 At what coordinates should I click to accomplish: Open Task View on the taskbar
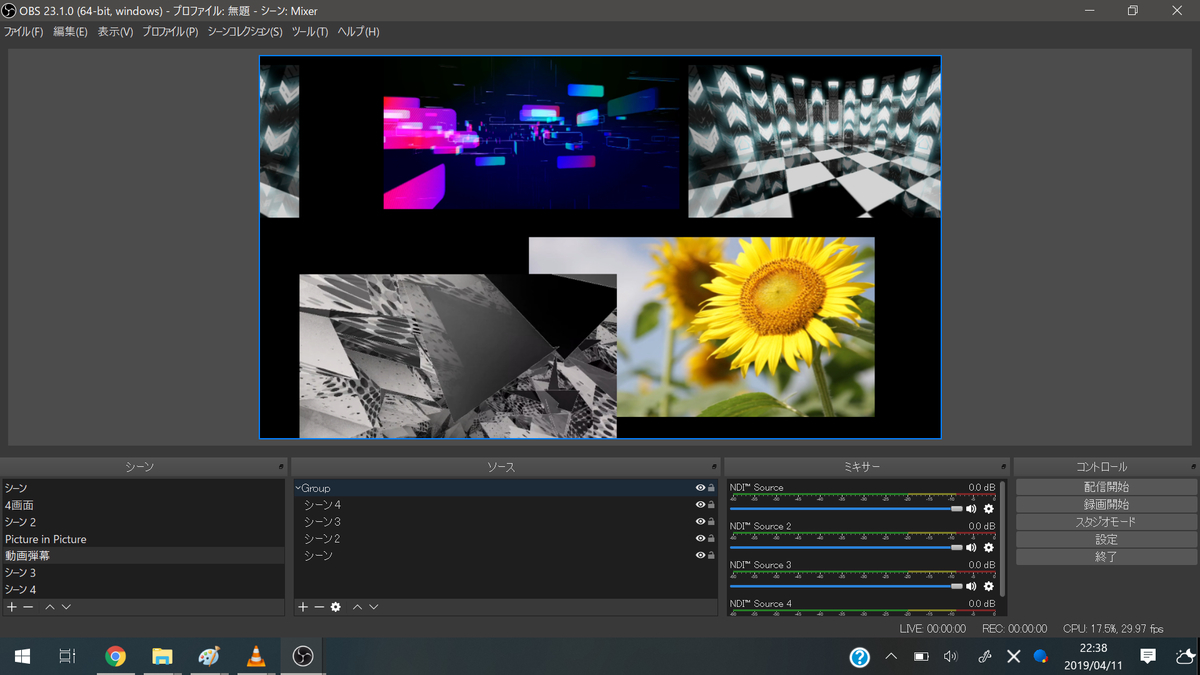pyautogui.click(x=67, y=656)
